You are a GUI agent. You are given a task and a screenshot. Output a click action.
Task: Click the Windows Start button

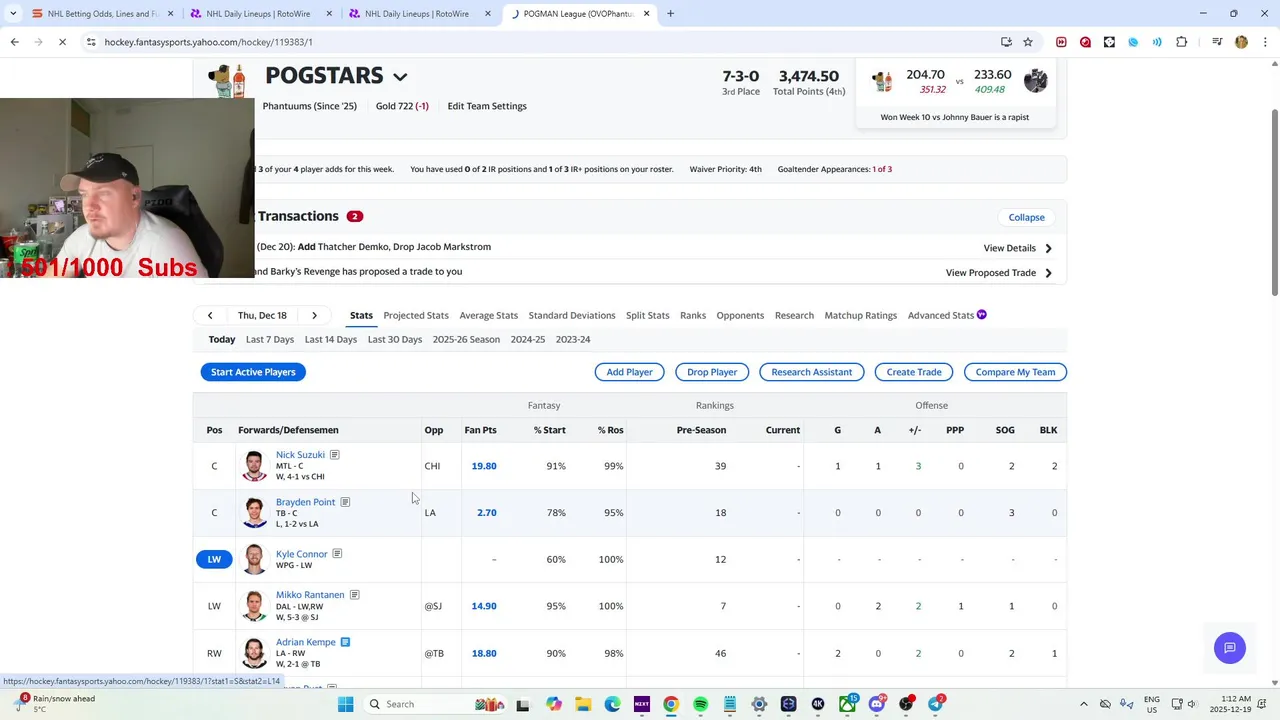(345, 704)
